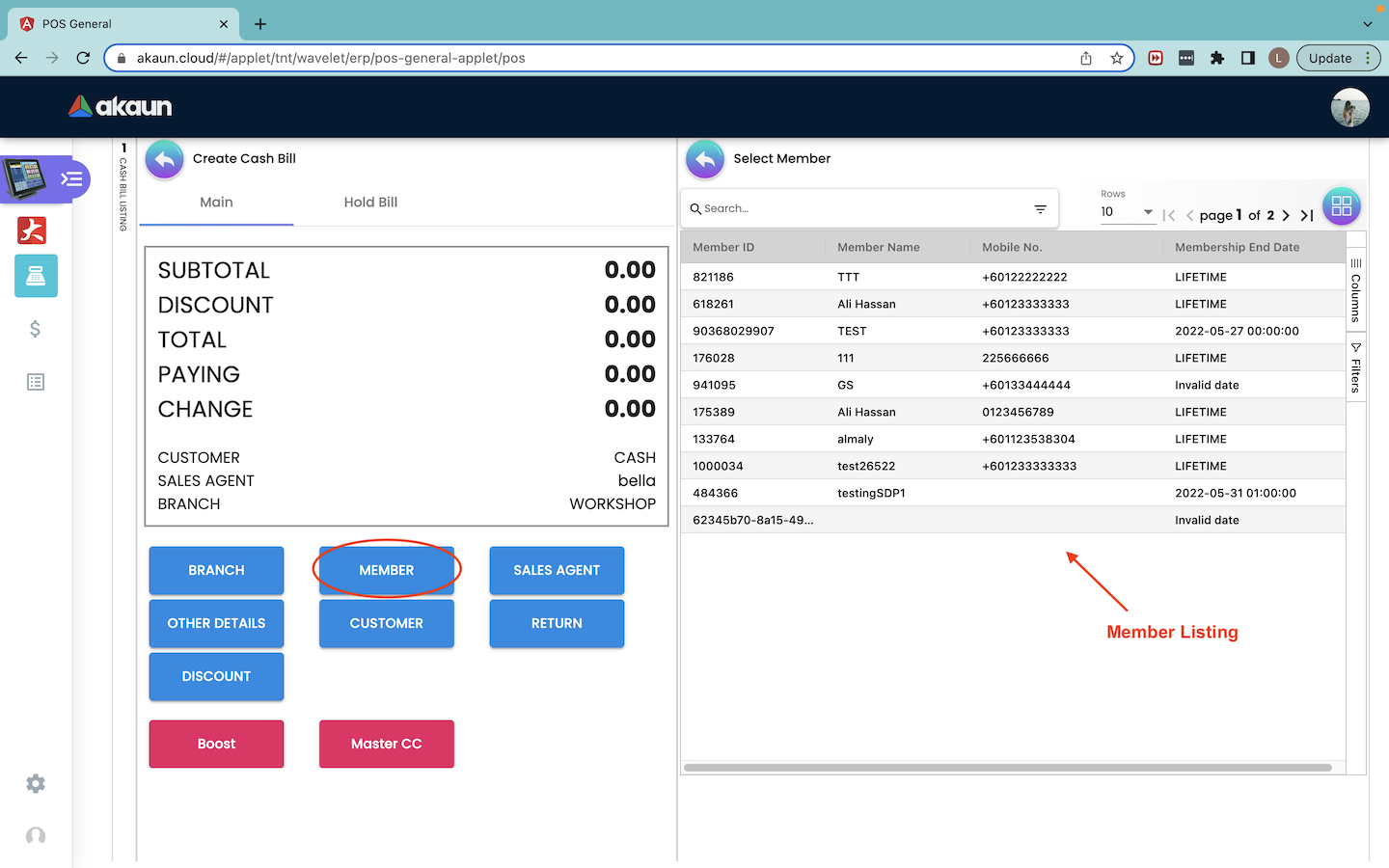Expand the Columns side panel

[1355, 290]
